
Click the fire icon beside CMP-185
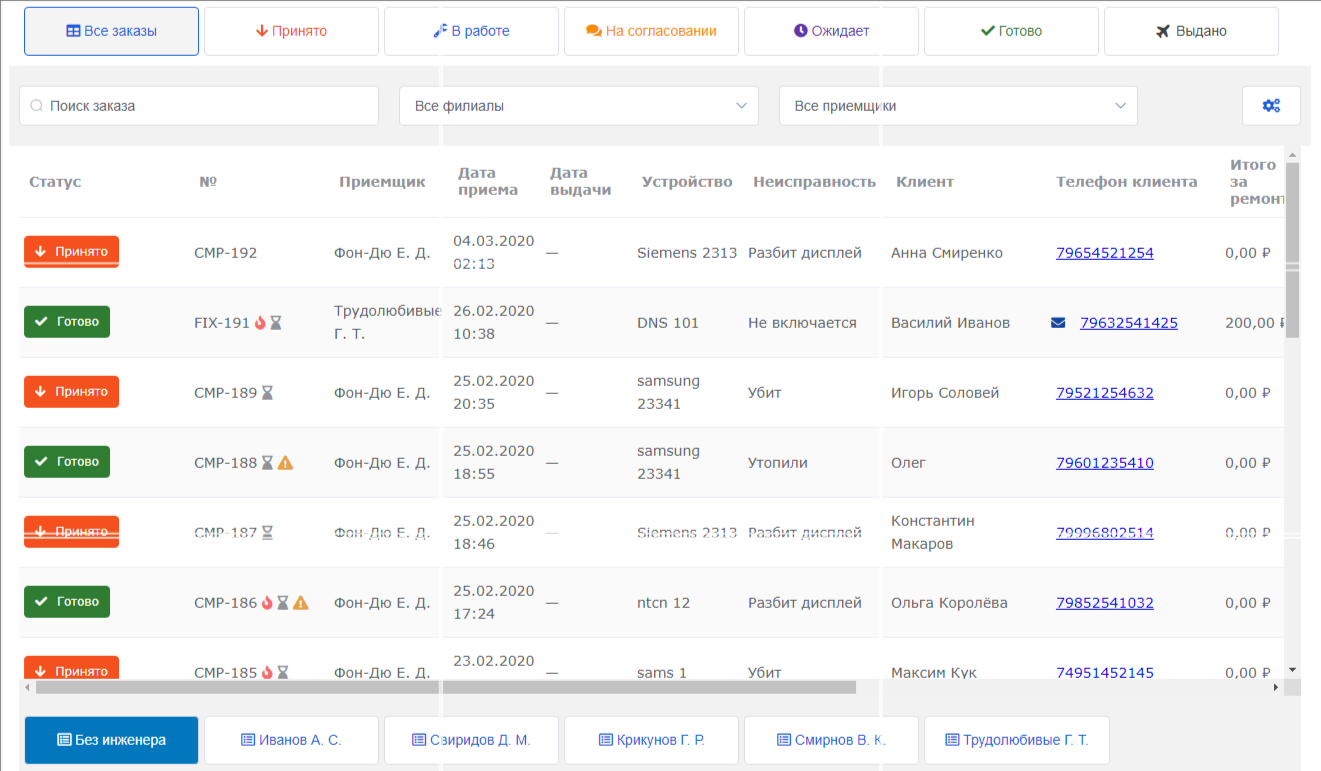pos(267,673)
